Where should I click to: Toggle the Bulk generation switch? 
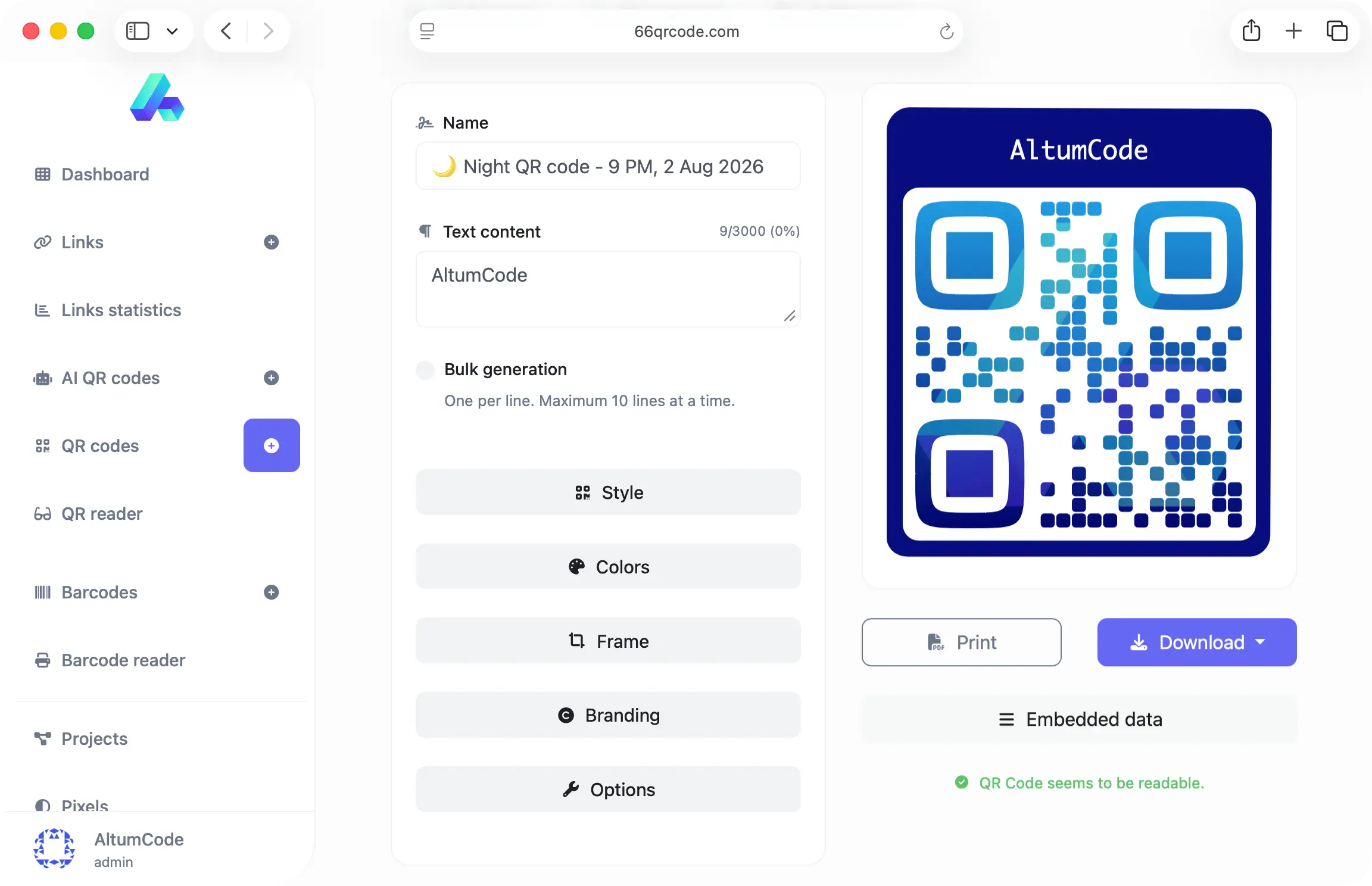[x=425, y=370]
